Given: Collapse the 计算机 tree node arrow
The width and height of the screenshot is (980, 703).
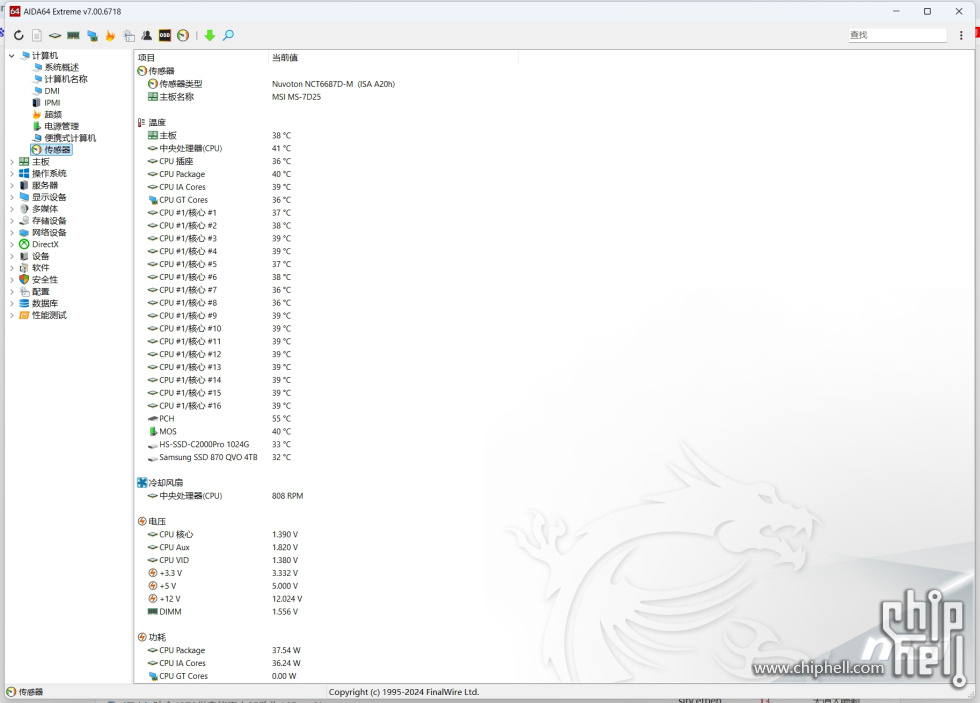Looking at the screenshot, I should (x=12, y=56).
